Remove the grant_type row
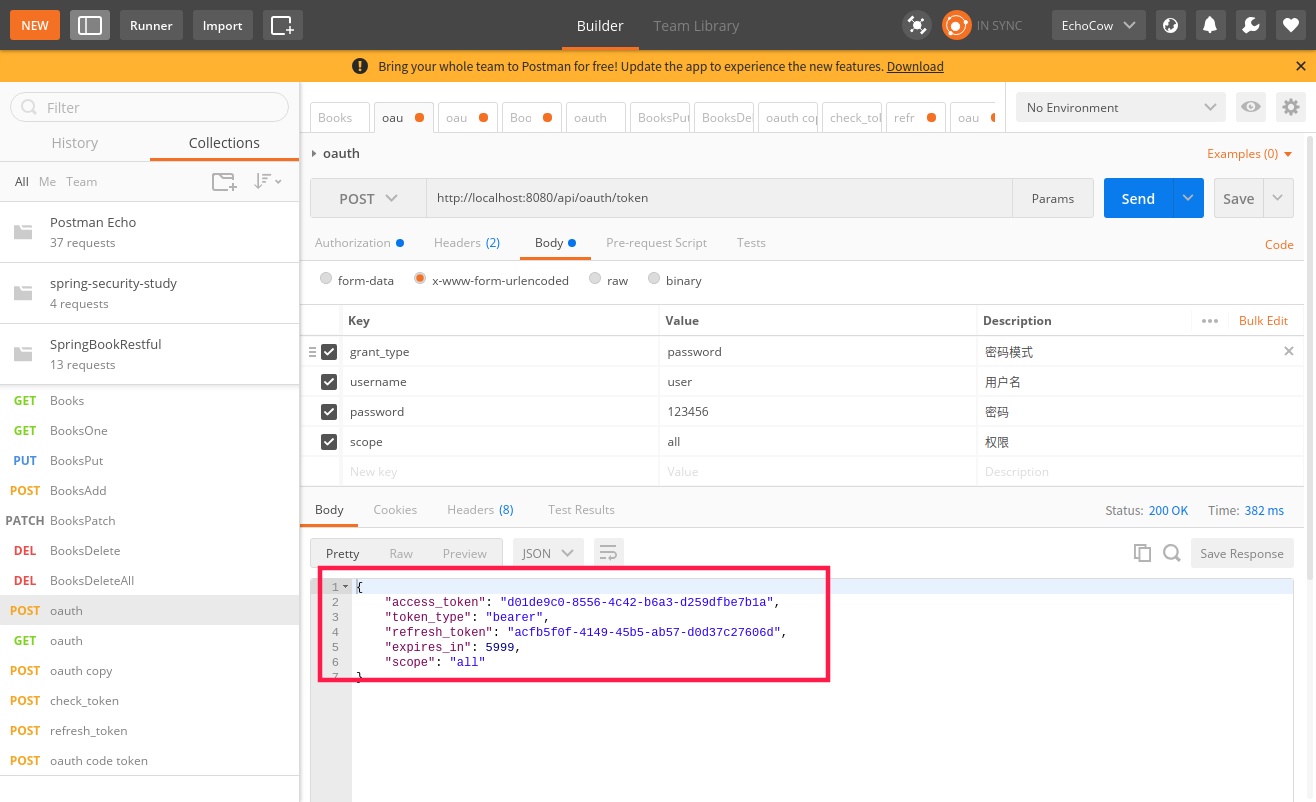Image resolution: width=1316 pixels, height=802 pixels. click(x=1289, y=351)
